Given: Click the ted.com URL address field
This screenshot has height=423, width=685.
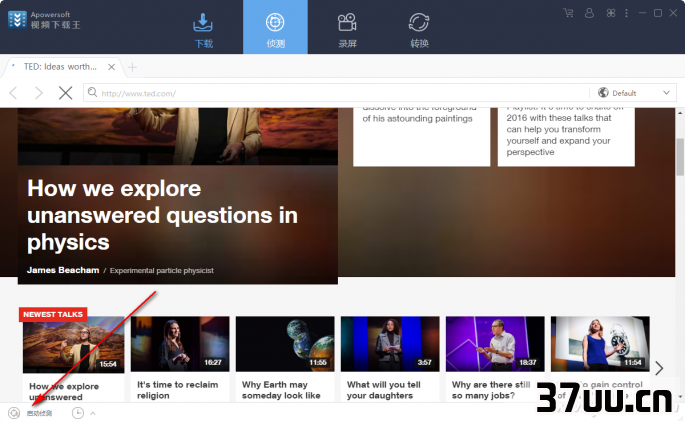Looking at the screenshot, I should 336,93.
